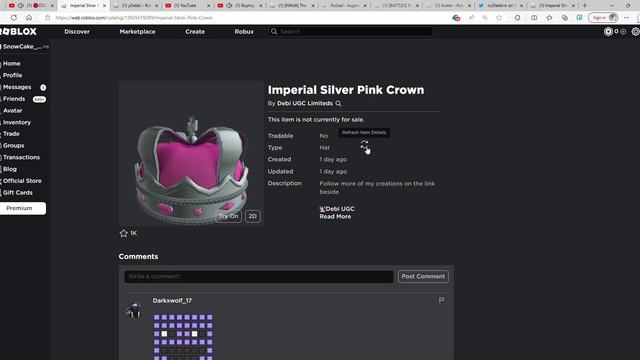Open Groups in the sidebar
This screenshot has width=640, height=360.
click(x=13, y=146)
